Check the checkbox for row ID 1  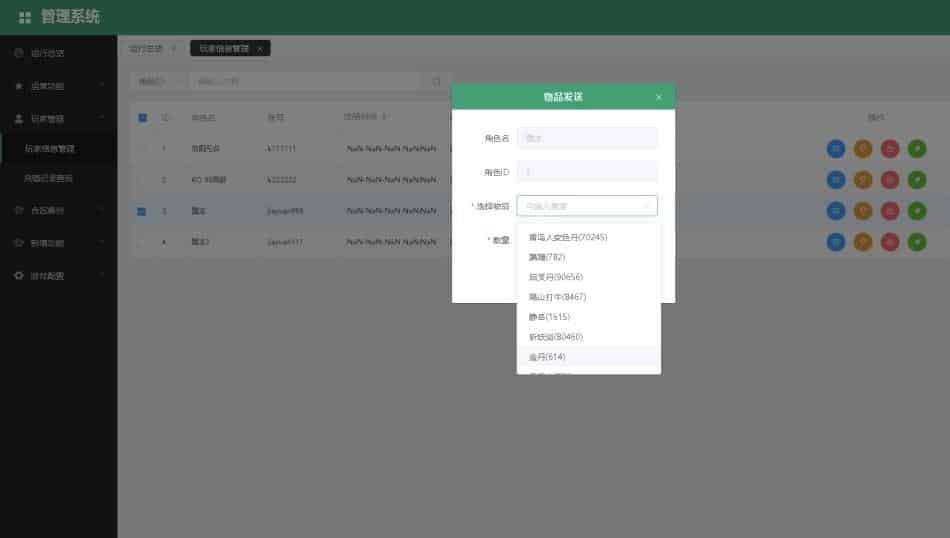point(142,149)
